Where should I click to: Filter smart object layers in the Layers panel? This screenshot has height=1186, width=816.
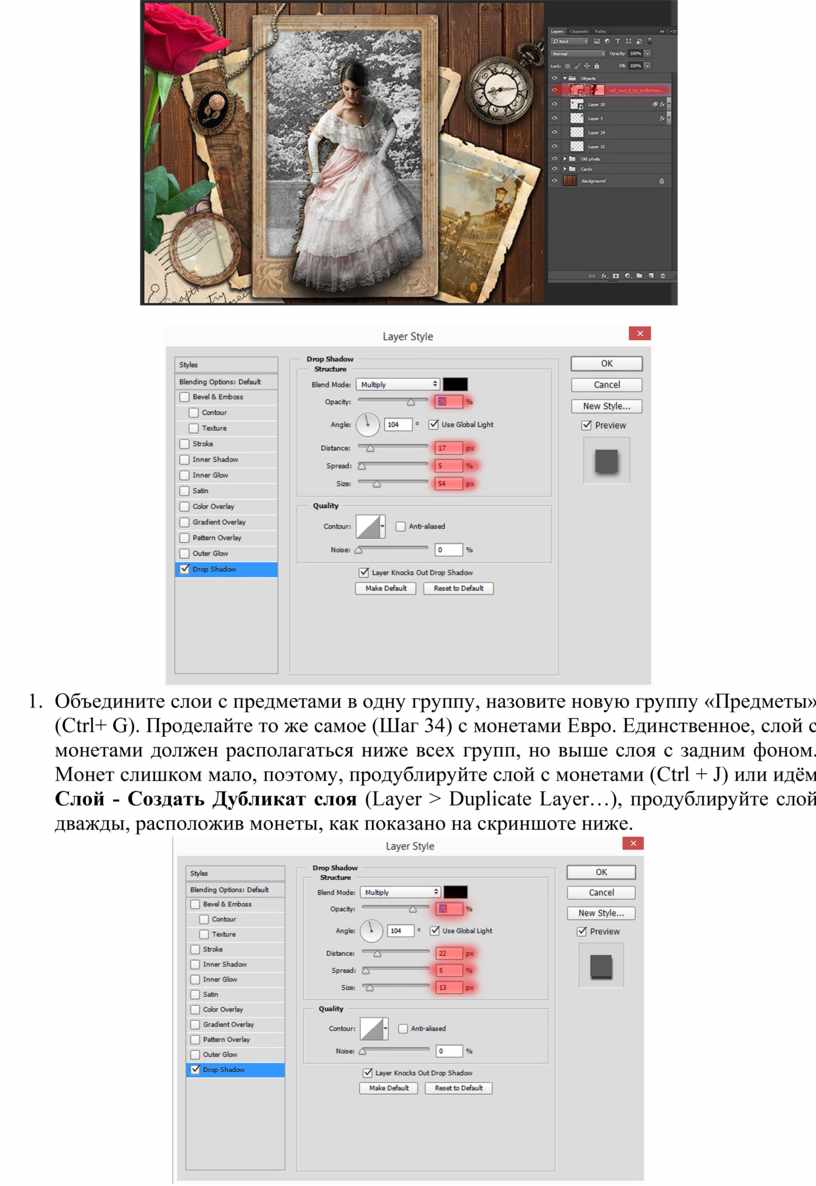click(x=638, y=42)
